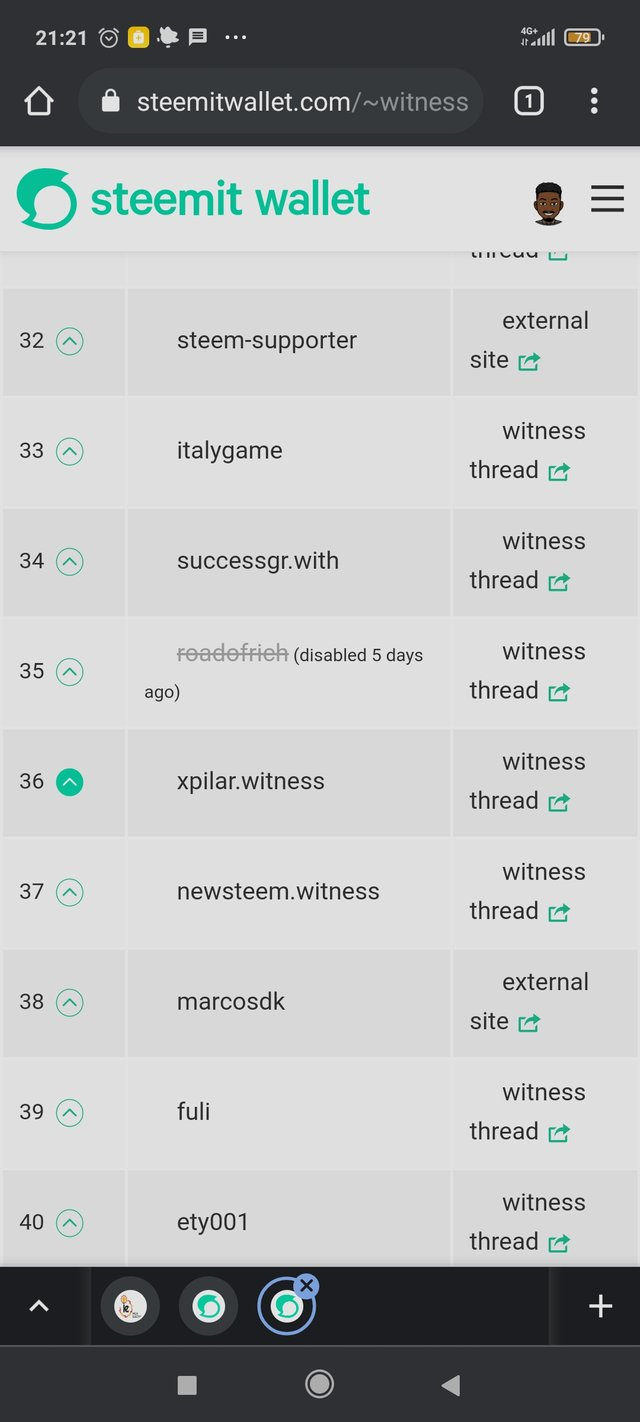Viewport: 640px width, 1422px height.
Task: Open the Steemit wallet hamburger menu
Action: pos(607,199)
